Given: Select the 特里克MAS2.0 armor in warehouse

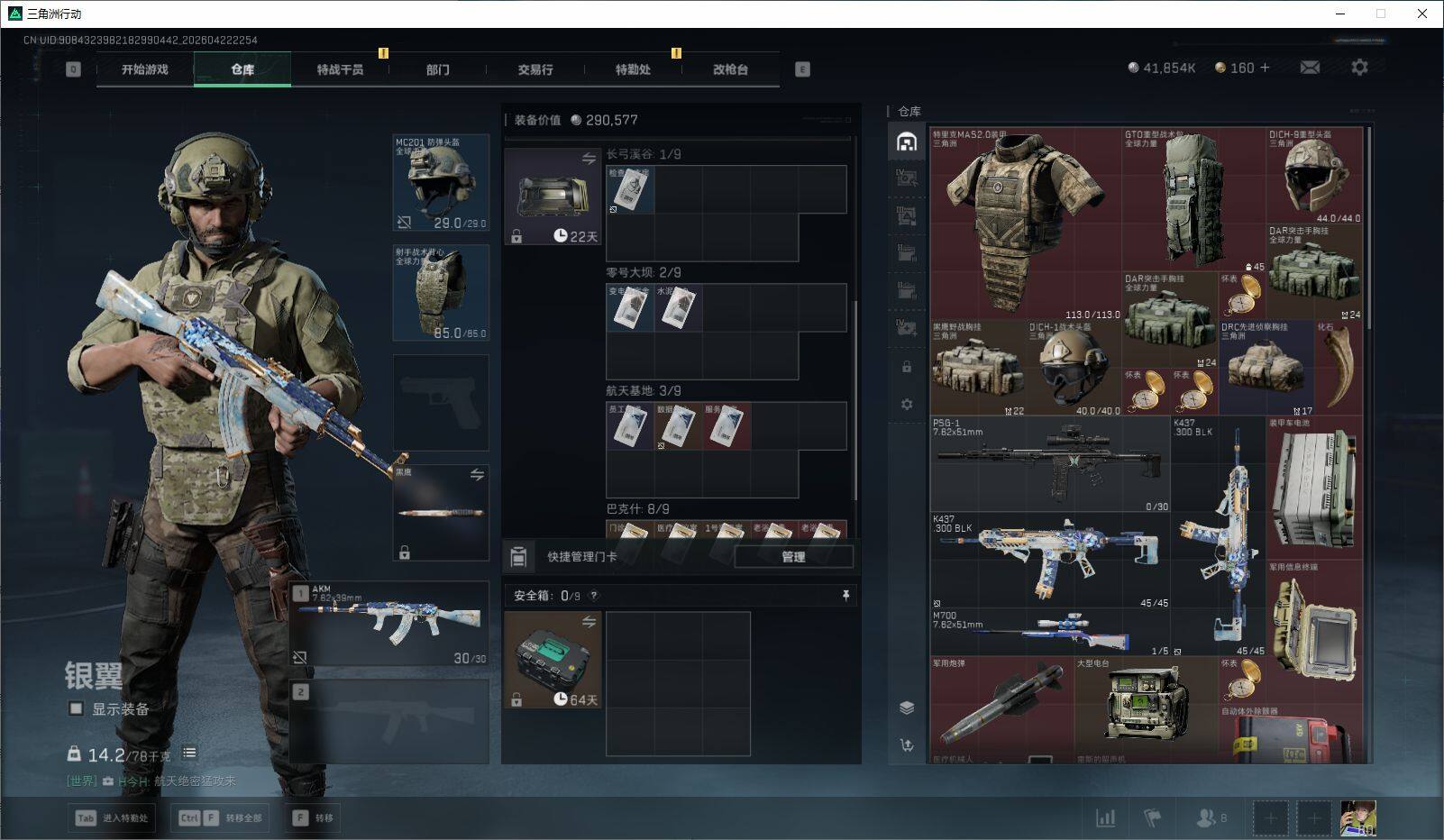Looking at the screenshot, I should pyautogui.click(x=1026, y=224).
